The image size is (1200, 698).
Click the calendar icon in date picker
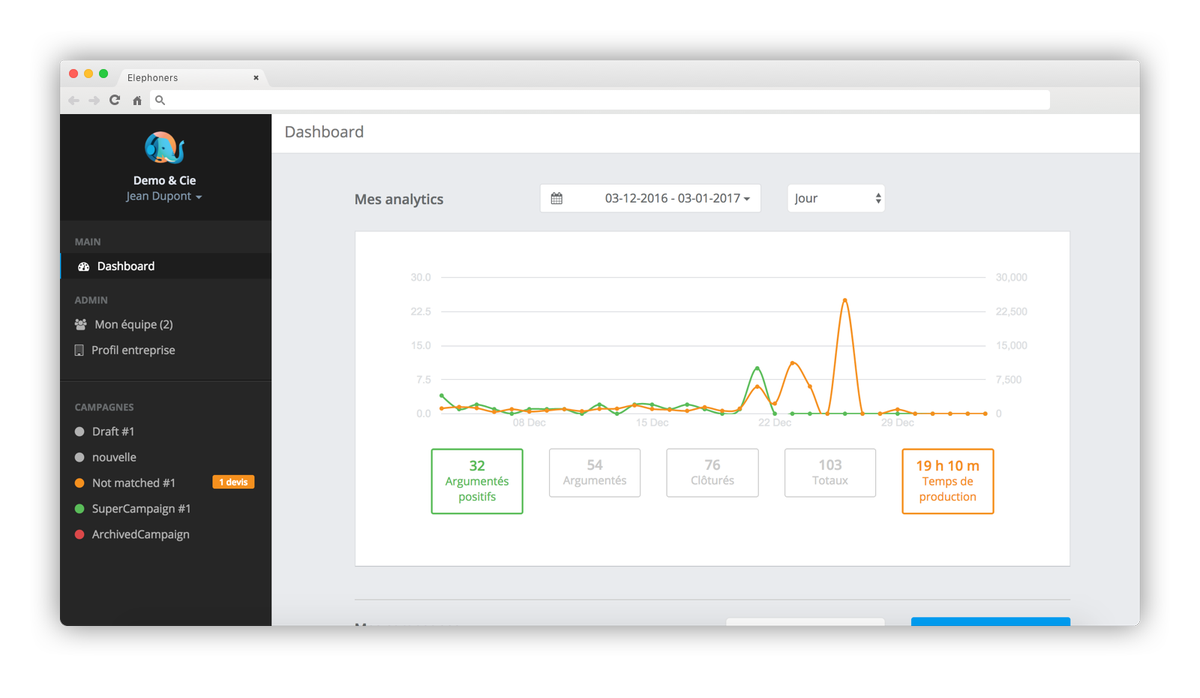coord(557,198)
